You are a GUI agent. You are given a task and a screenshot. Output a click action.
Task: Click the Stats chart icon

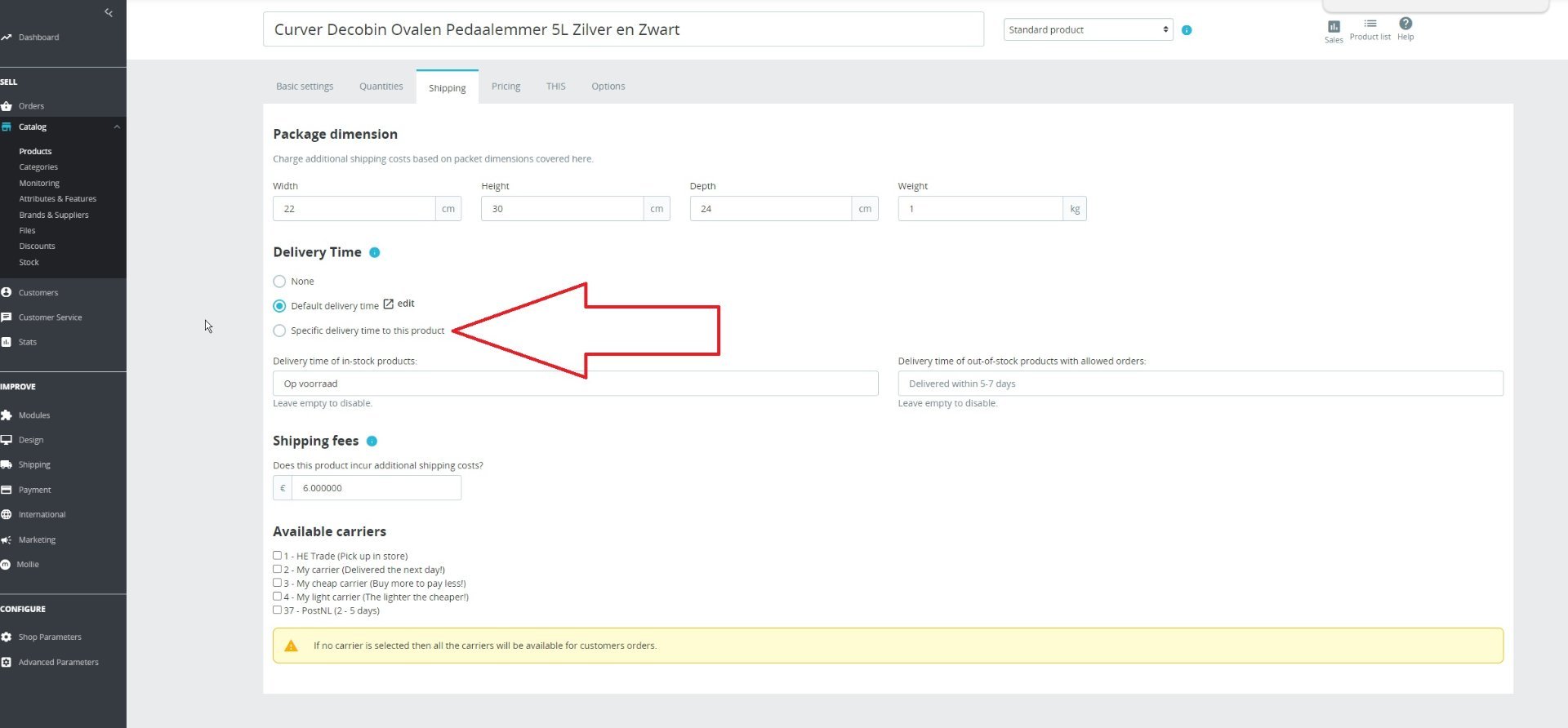(7, 342)
